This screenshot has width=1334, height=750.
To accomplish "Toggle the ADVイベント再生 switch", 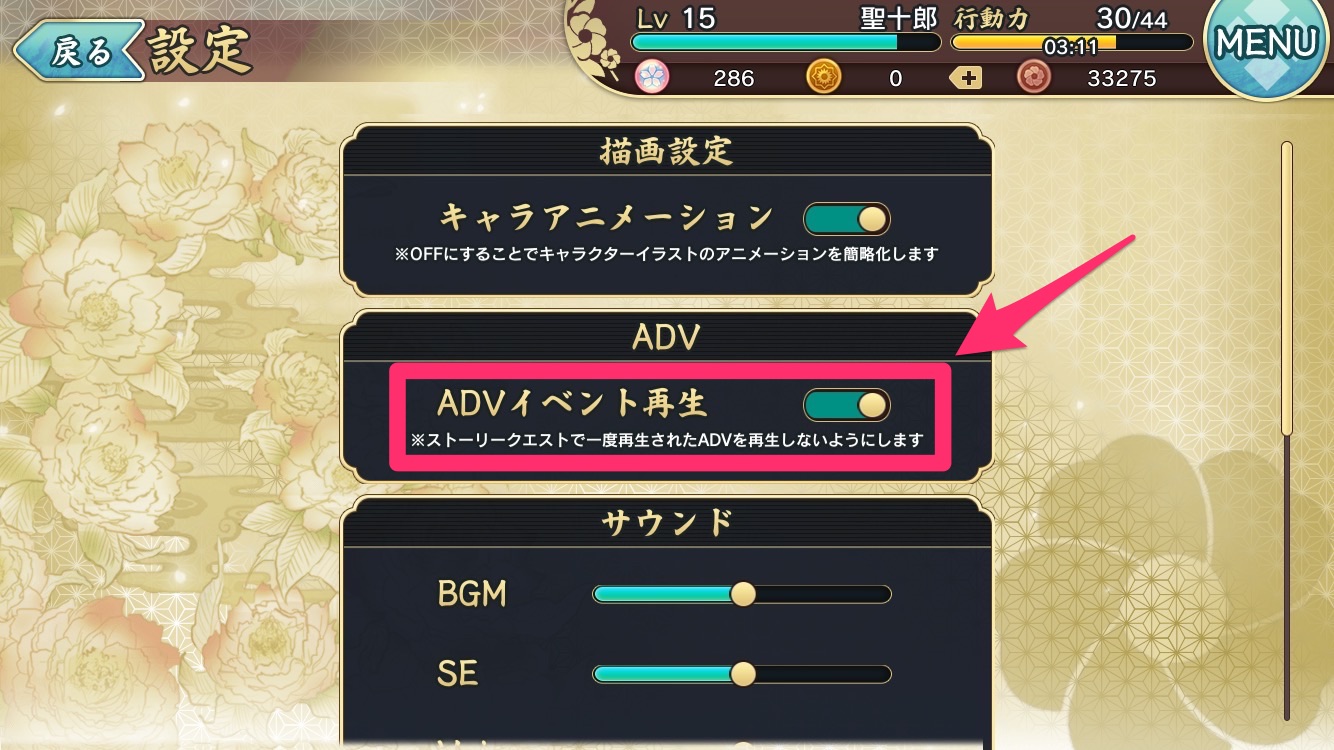I will point(846,404).
